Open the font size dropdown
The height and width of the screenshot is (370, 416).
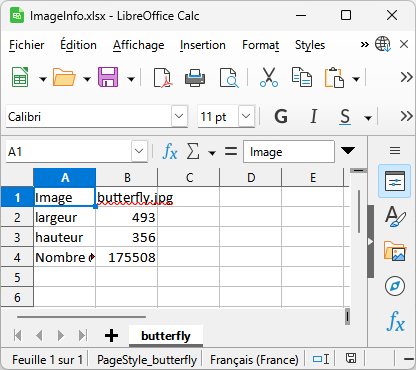(246, 116)
